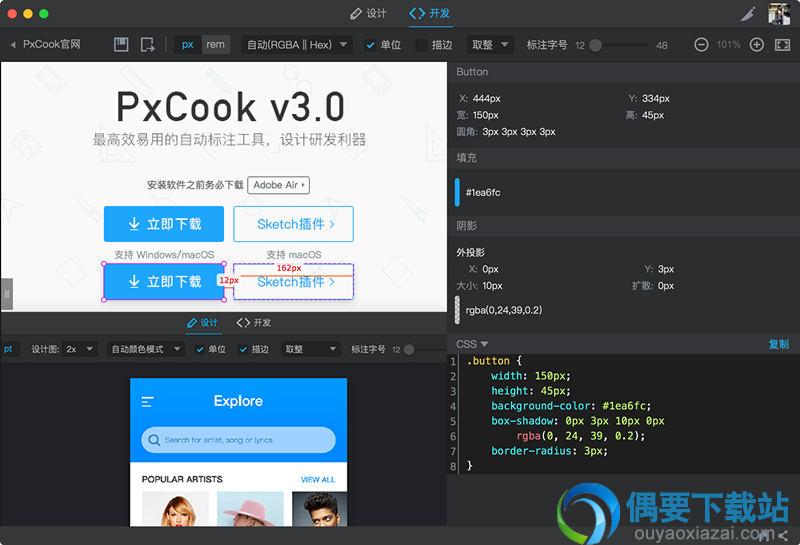Select the lower 开发 tab

(x=254, y=323)
